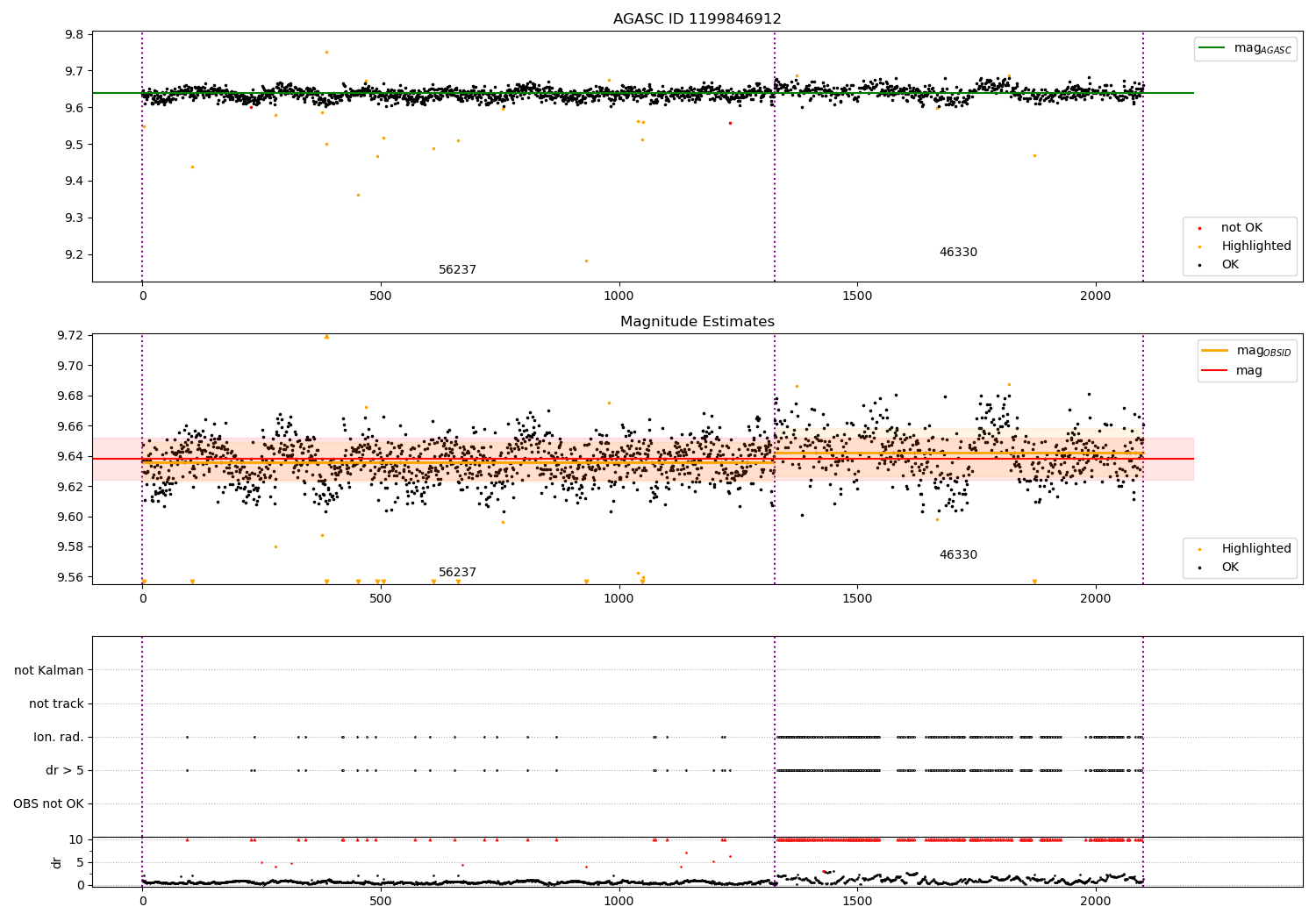
Task: Click the '500' x-tick under the top plot
Action: (x=381, y=297)
